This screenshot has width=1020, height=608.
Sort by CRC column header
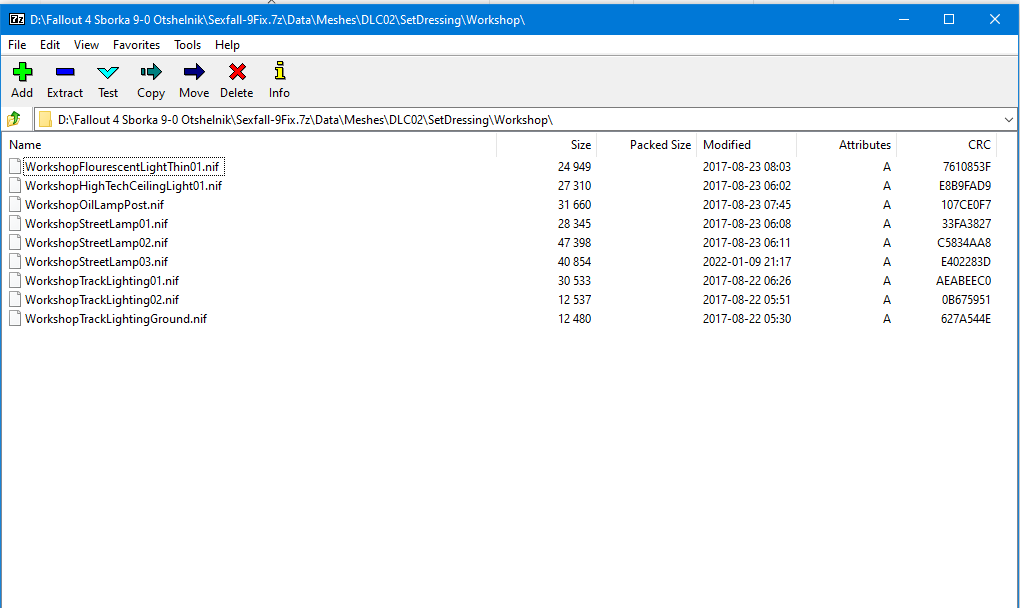(x=979, y=145)
